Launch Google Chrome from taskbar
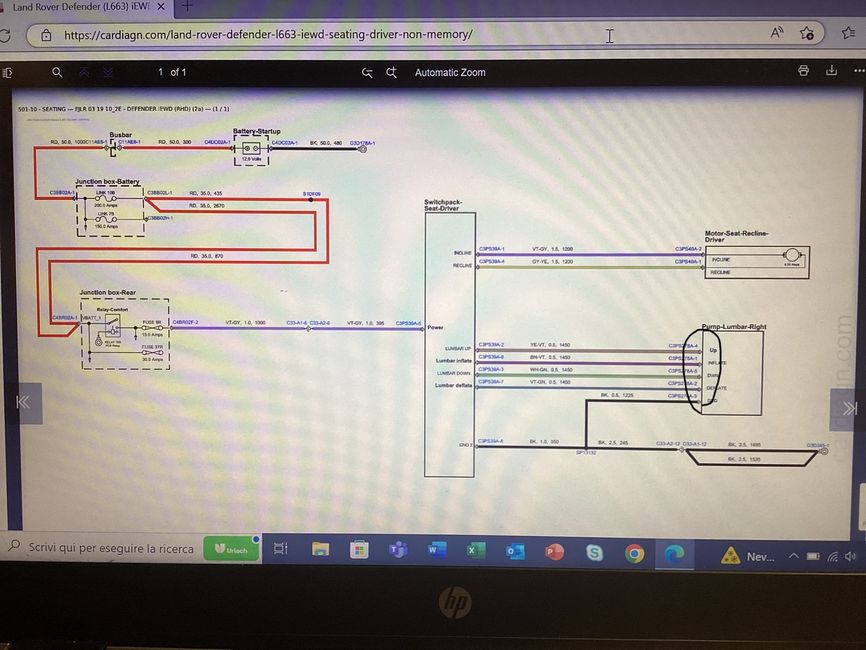This screenshot has height=650, width=866. coord(634,553)
